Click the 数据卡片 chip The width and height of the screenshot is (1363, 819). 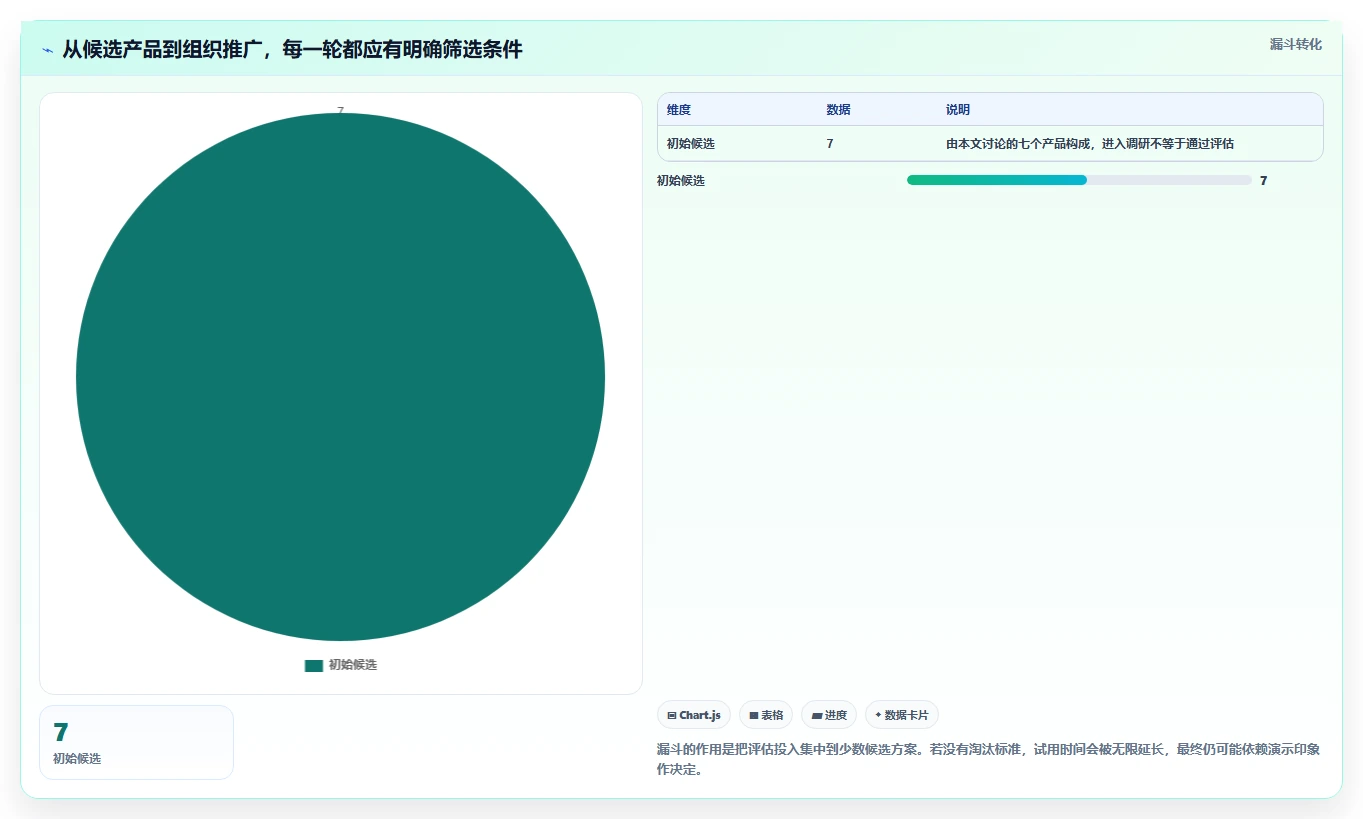pos(902,715)
